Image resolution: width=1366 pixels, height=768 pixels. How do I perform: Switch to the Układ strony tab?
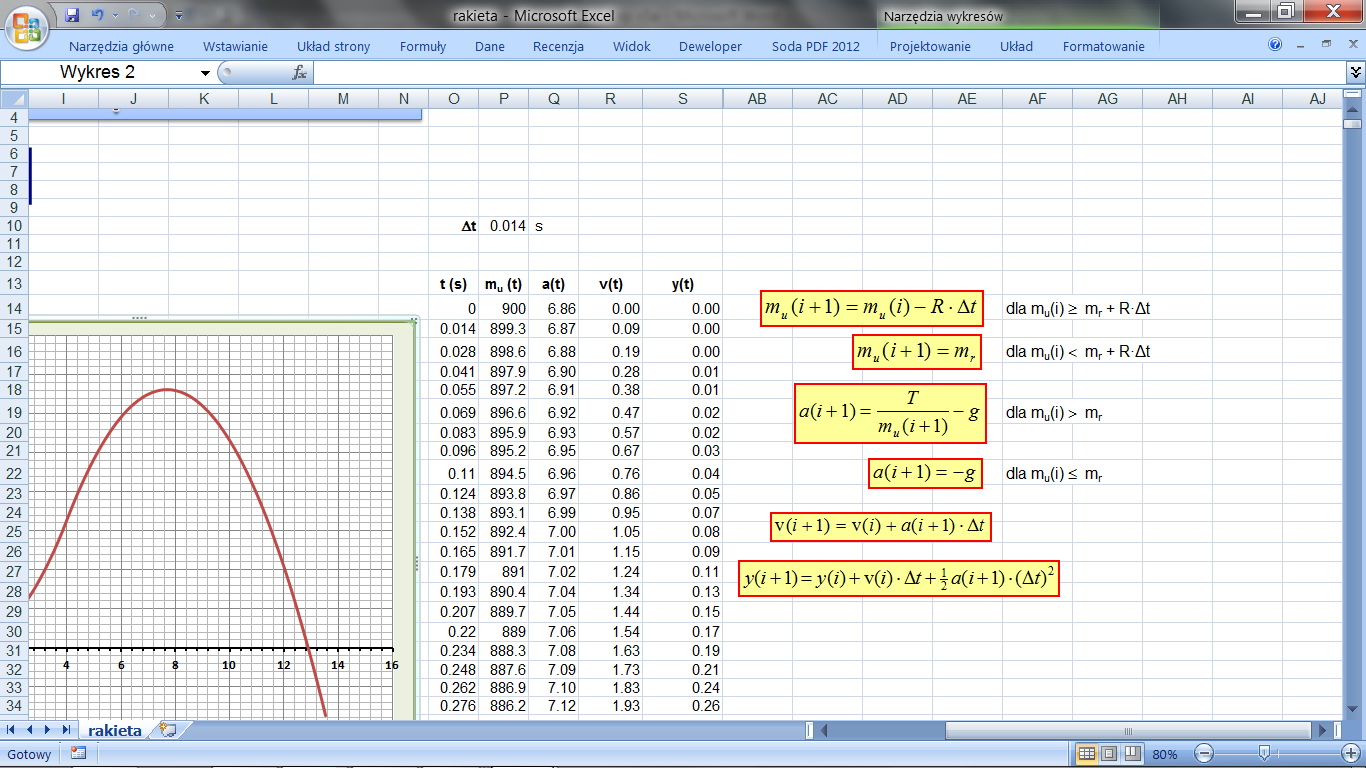pyautogui.click(x=333, y=46)
